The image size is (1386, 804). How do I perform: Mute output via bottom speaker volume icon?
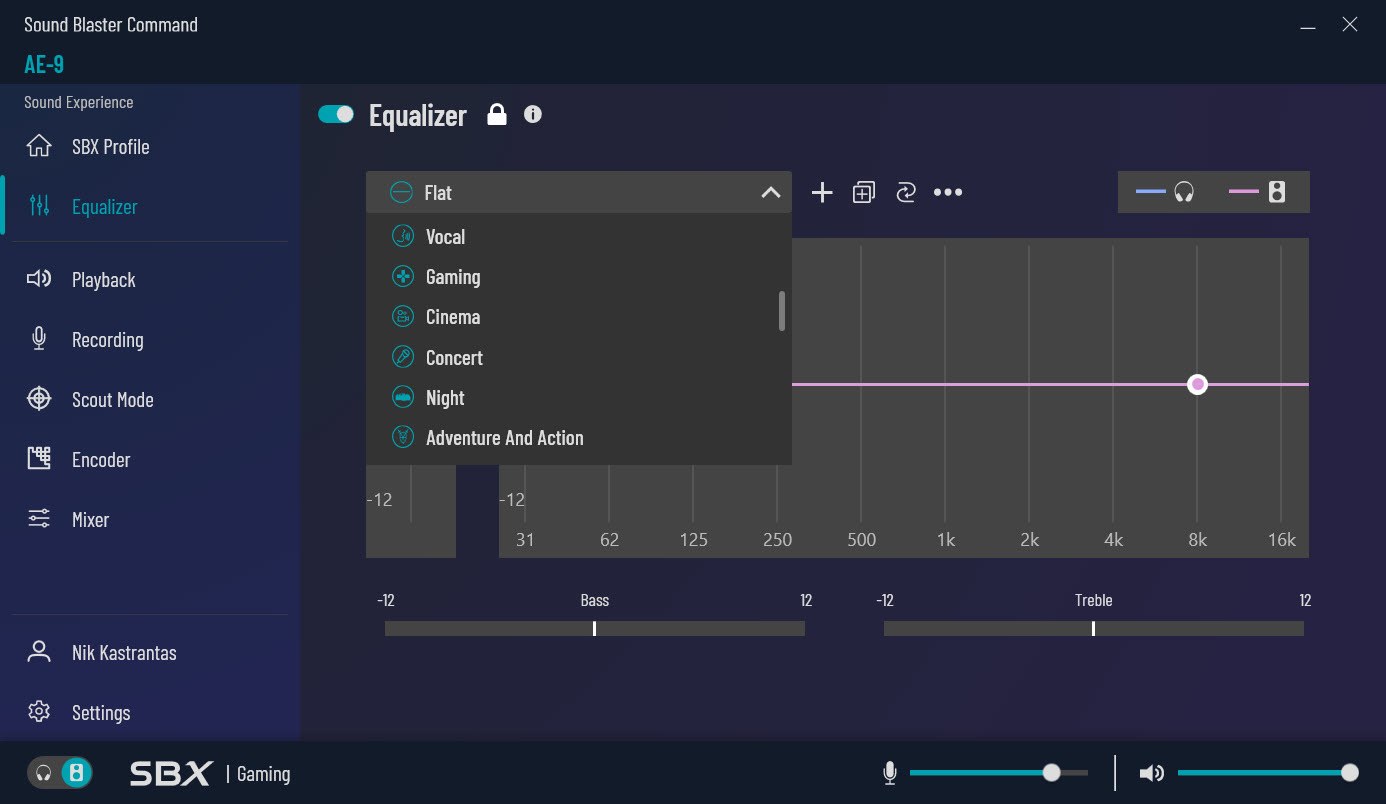click(1152, 773)
